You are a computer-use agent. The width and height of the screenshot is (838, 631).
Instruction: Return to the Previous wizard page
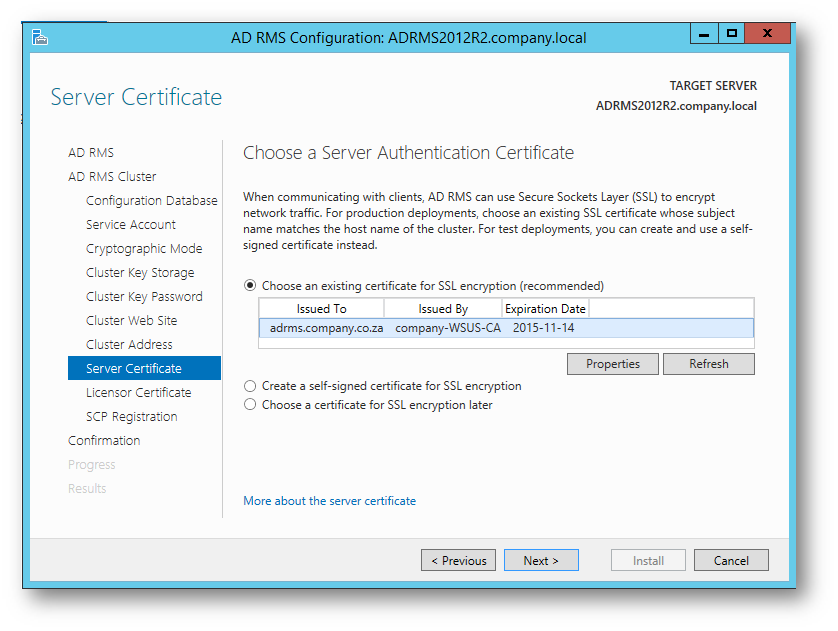458,560
